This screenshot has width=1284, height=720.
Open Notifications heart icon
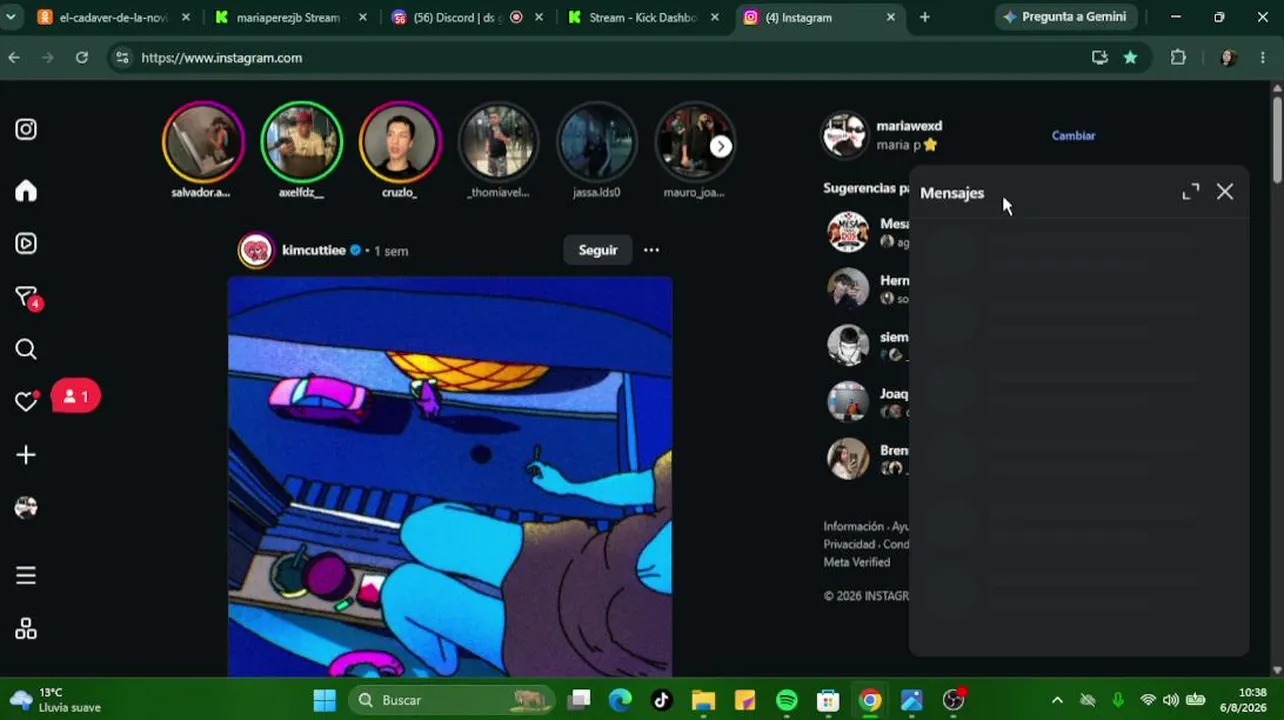click(x=26, y=401)
